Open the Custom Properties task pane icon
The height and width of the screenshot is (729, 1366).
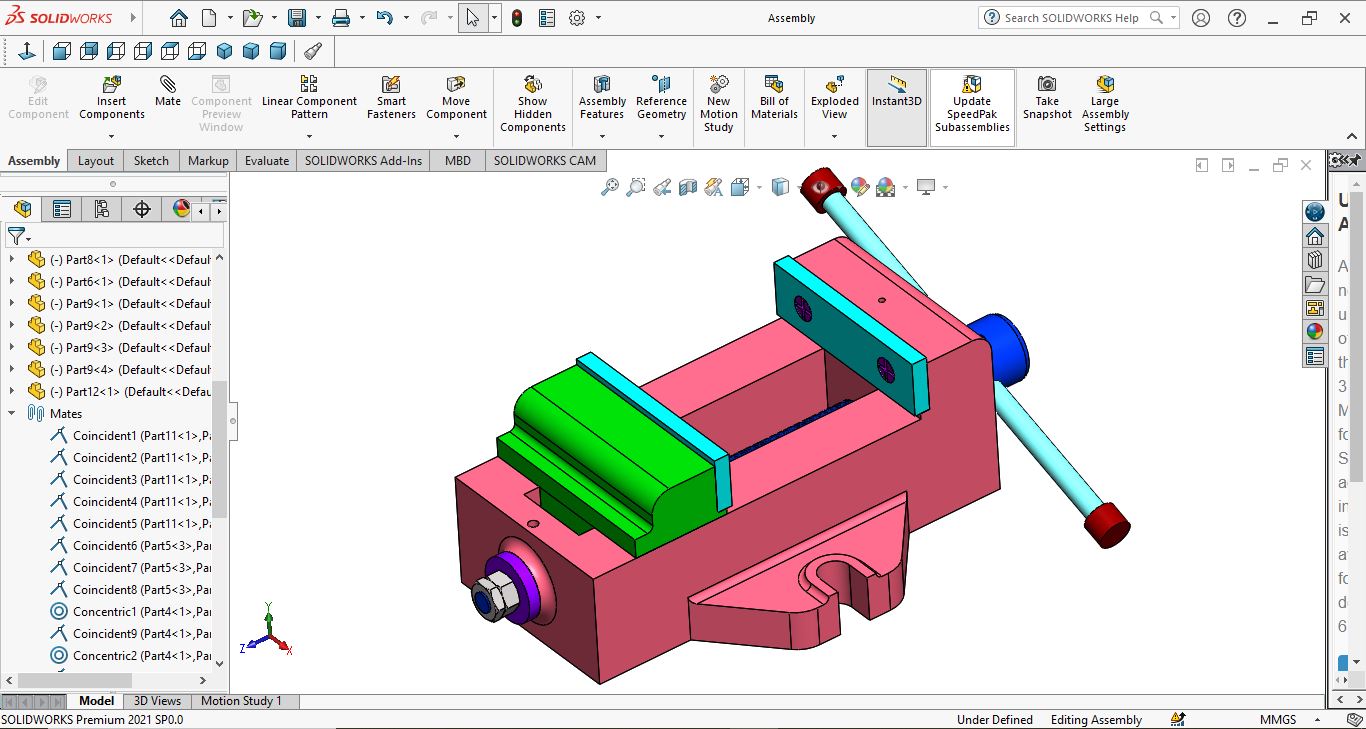(1315, 356)
